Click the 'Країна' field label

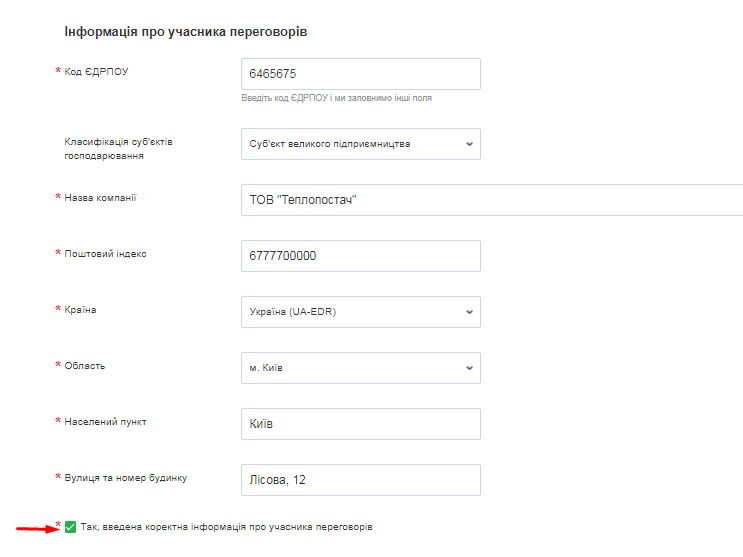[81, 310]
